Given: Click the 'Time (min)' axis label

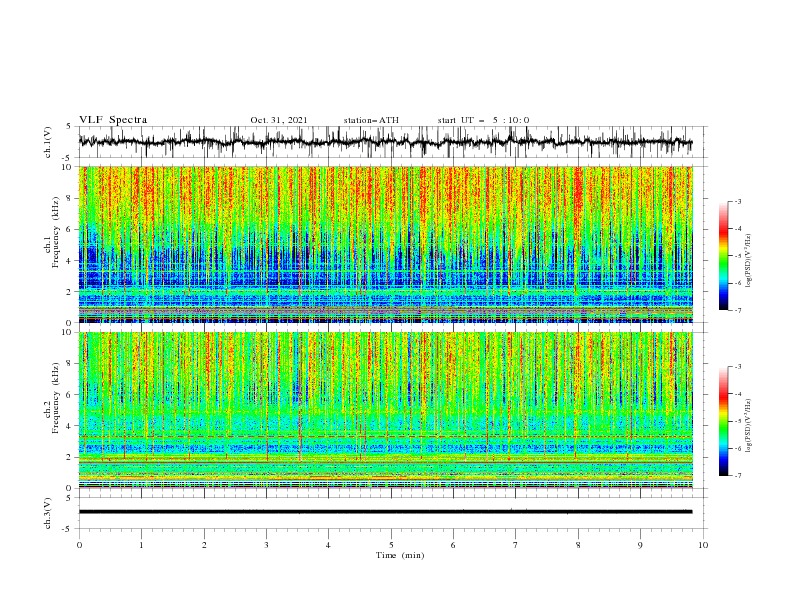Looking at the screenshot, I should [400, 555].
